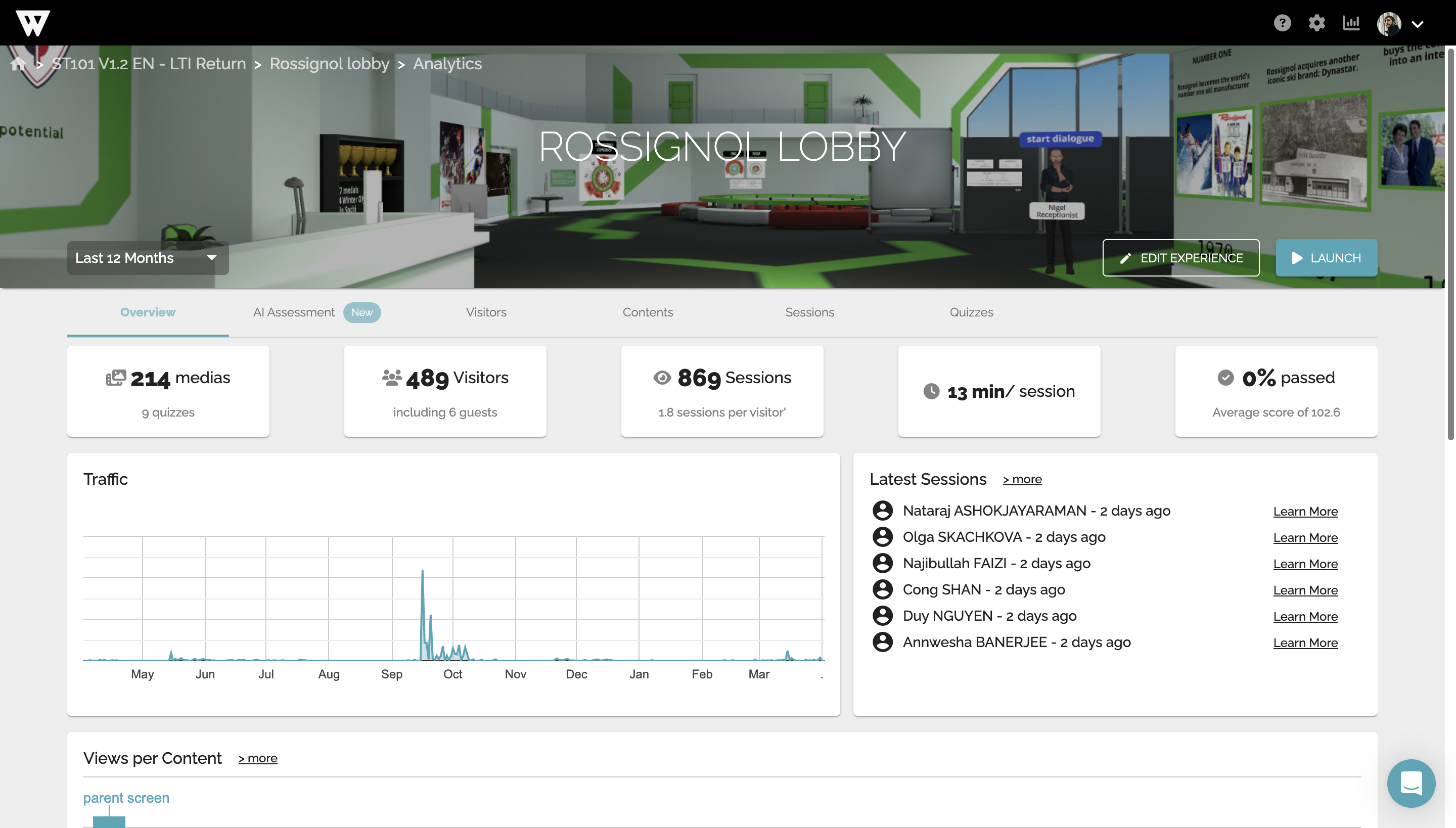Open the chat support bubble icon
Screen dimensions: 1456x828
point(1411,783)
